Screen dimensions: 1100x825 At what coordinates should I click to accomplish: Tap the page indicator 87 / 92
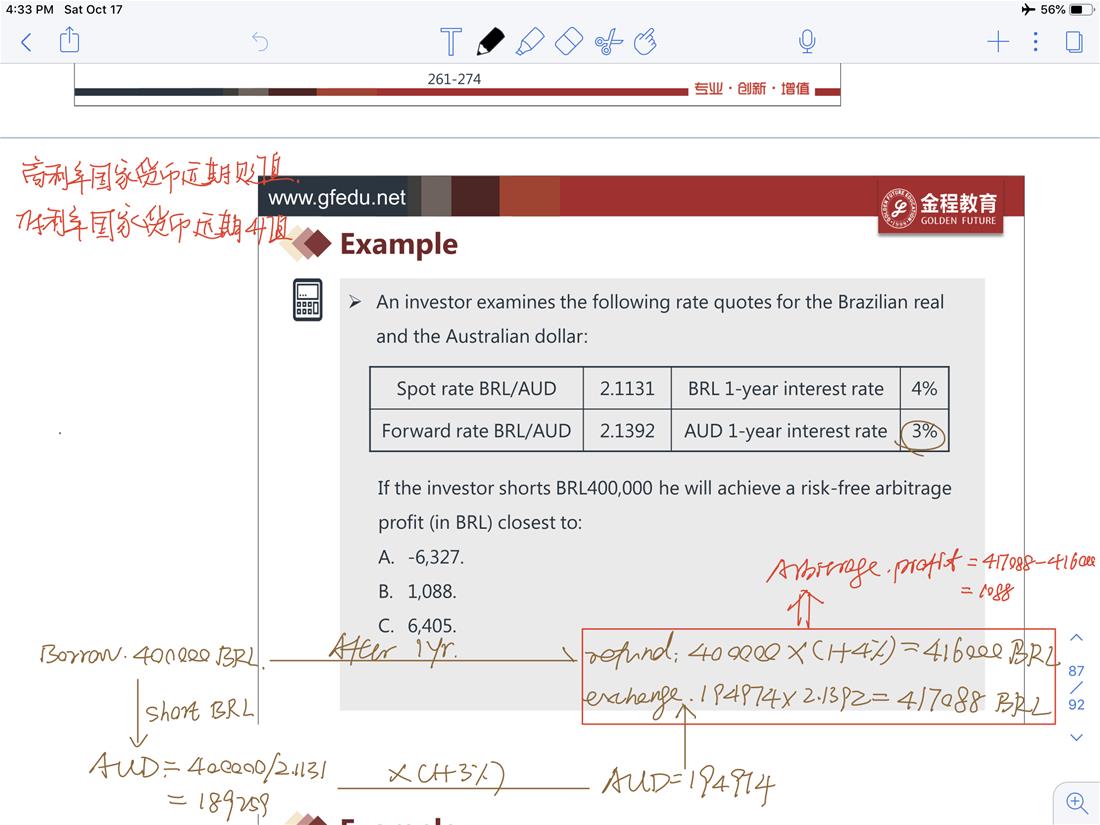pos(1076,688)
